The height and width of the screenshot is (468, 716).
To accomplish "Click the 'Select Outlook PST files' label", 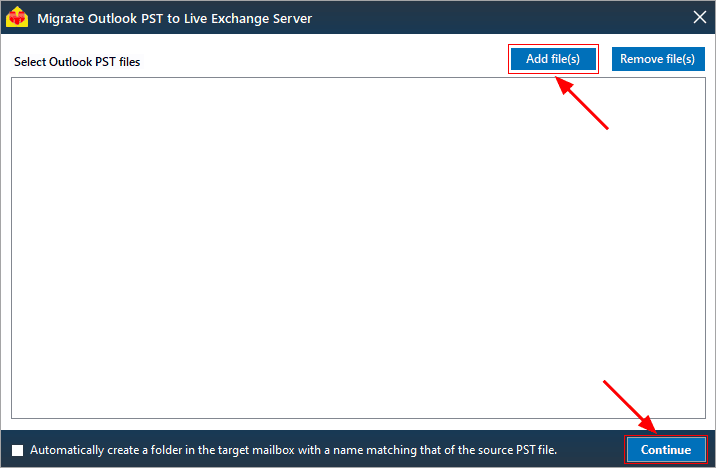I will [x=77, y=62].
